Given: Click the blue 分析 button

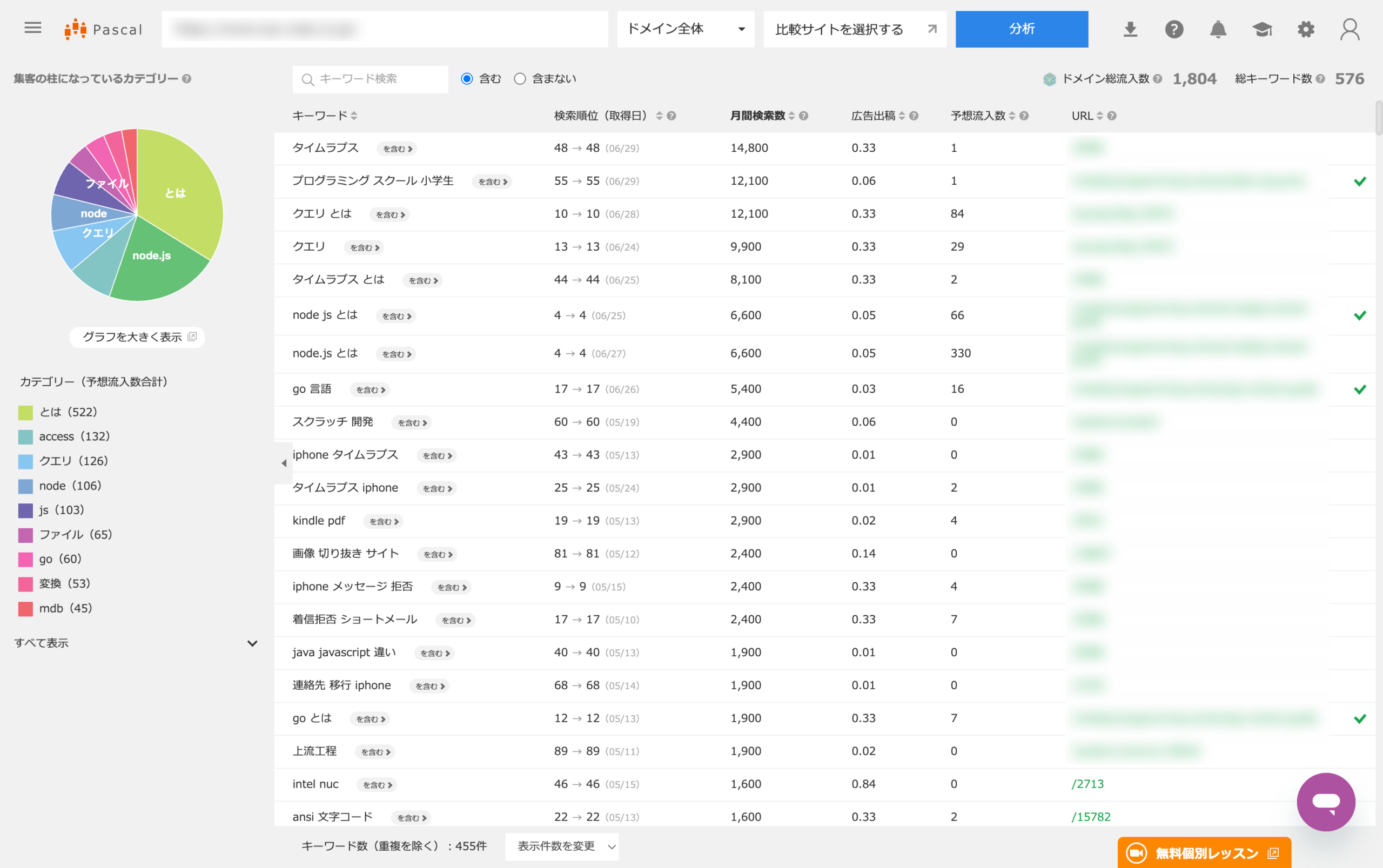Looking at the screenshot, I should click(1022, 29).
